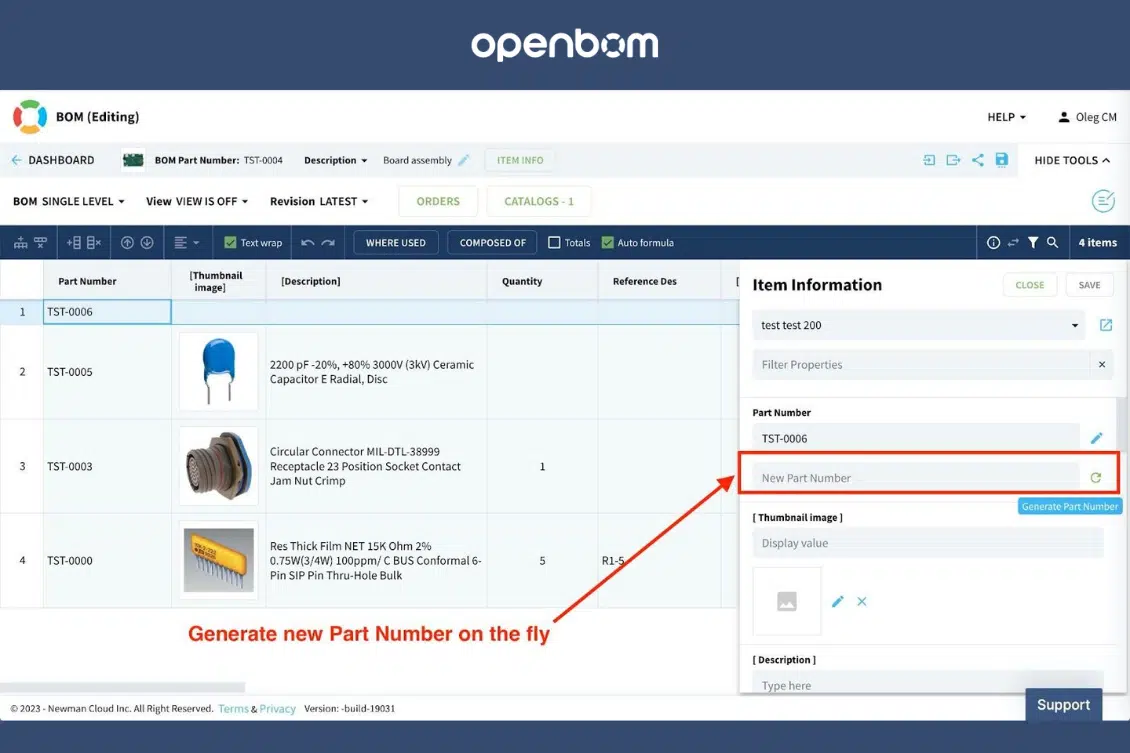Click the blue floppy disk save icon

click(1002, 160)
